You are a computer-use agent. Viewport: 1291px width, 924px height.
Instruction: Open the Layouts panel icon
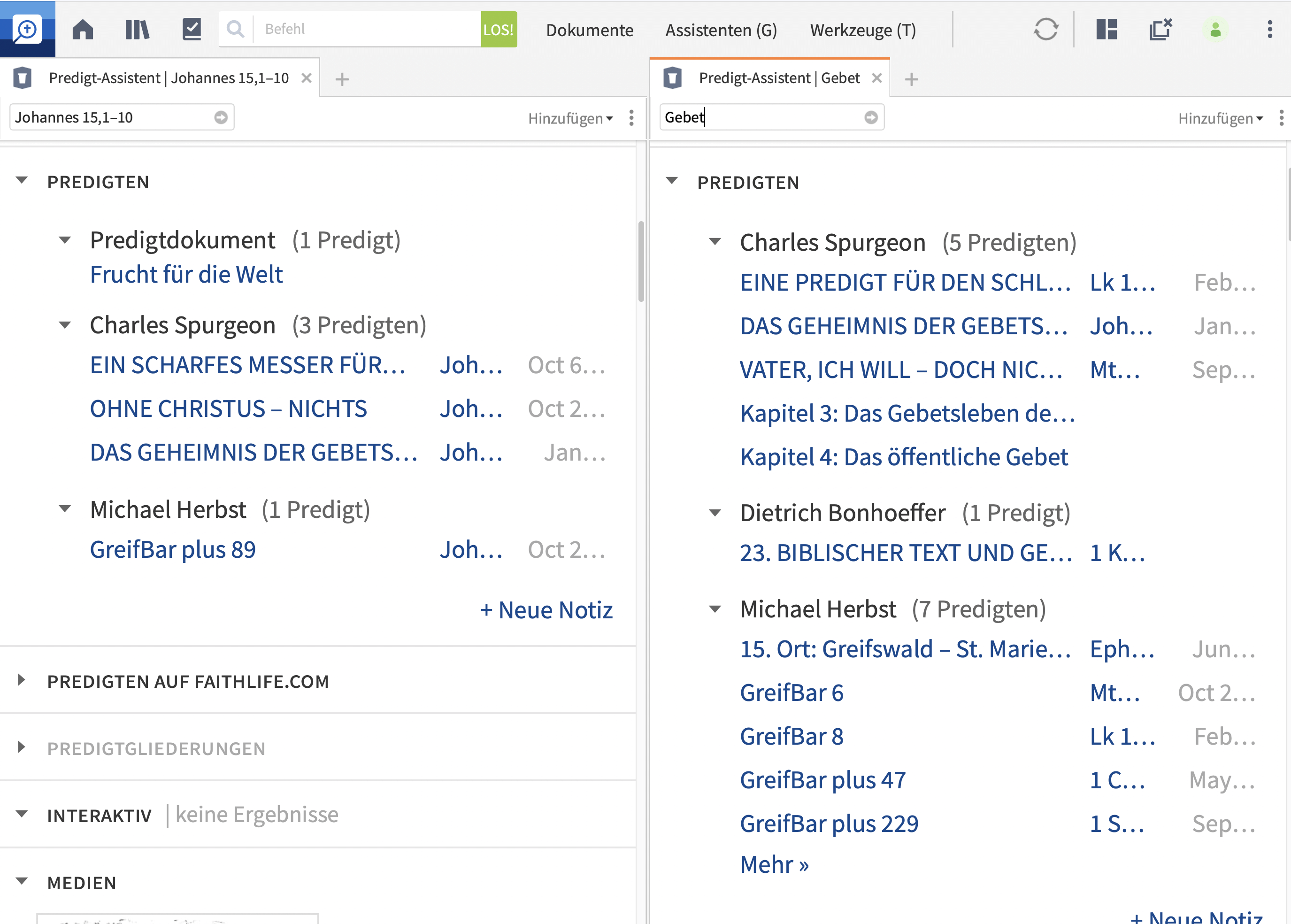point(1106,29)
